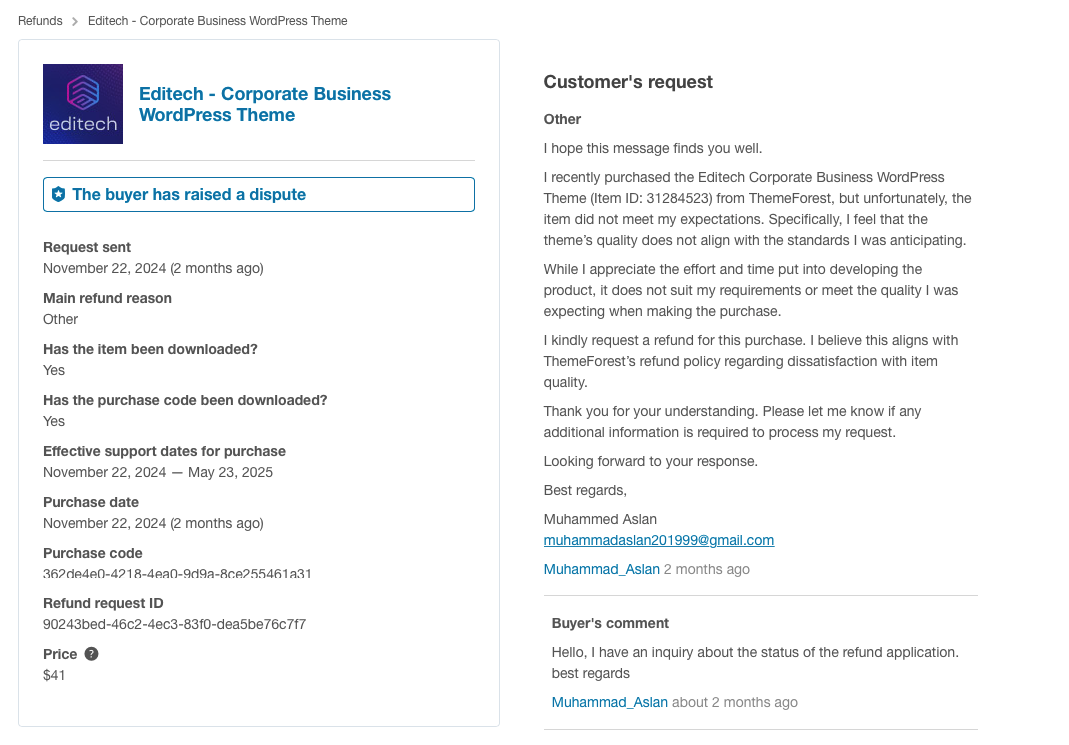1069x745 pixels.
Task: Click the Price help question mark icon
Action: click(91, 654)
